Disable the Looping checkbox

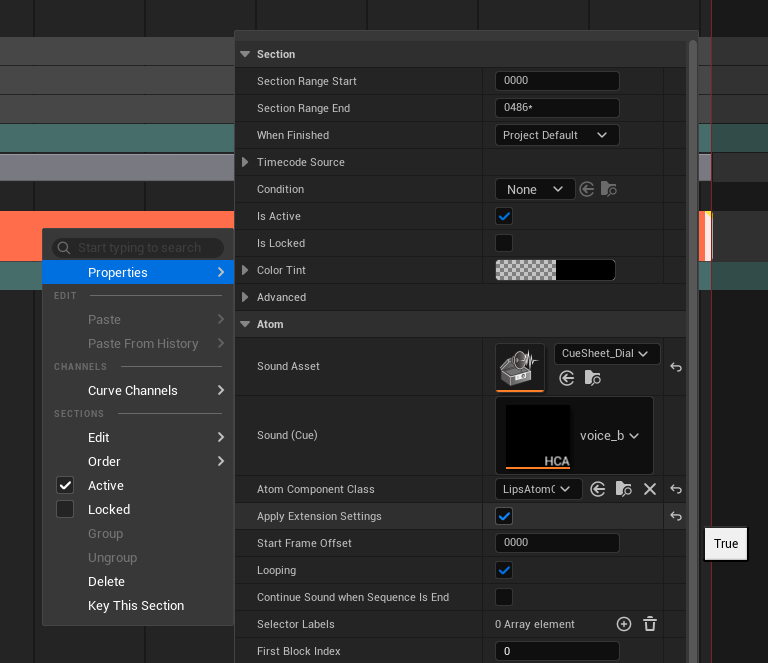504,570
